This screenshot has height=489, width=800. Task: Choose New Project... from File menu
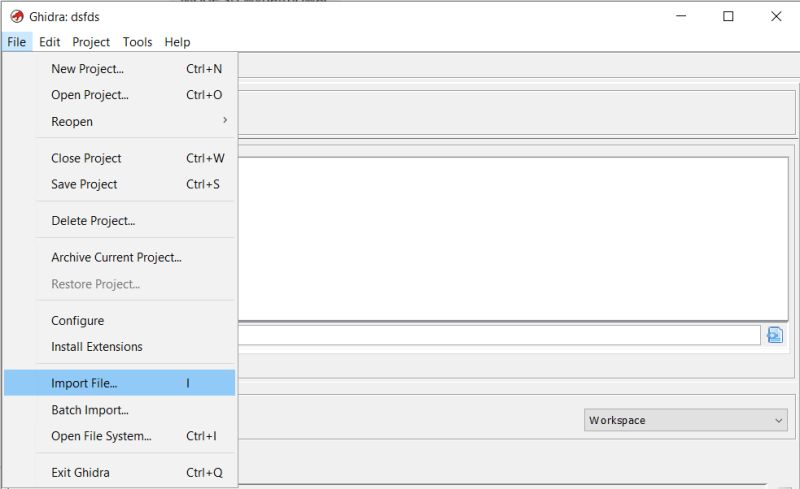pyautogui.click(x=119, y=69)
